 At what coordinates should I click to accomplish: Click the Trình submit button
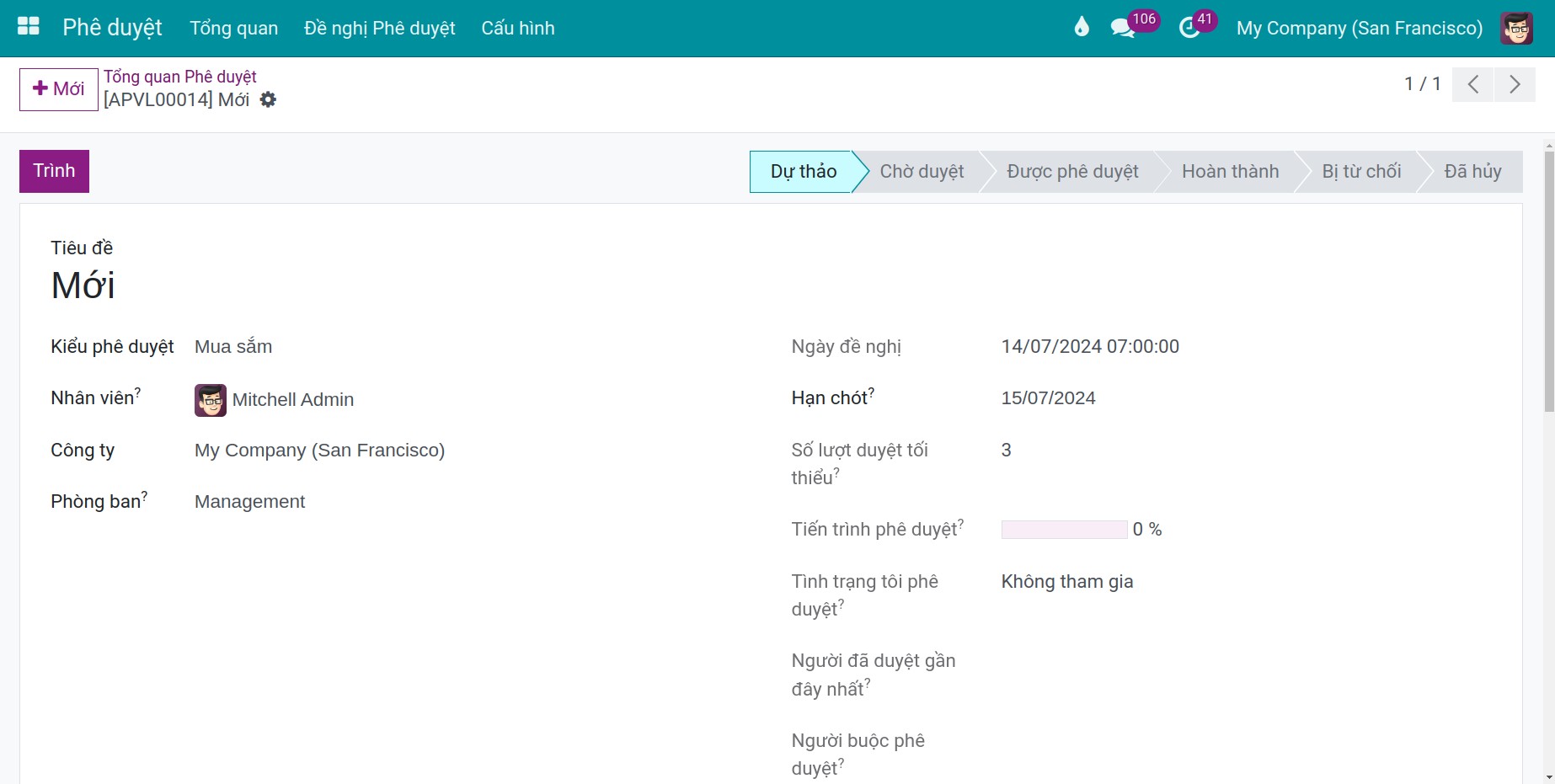(54, 171)
